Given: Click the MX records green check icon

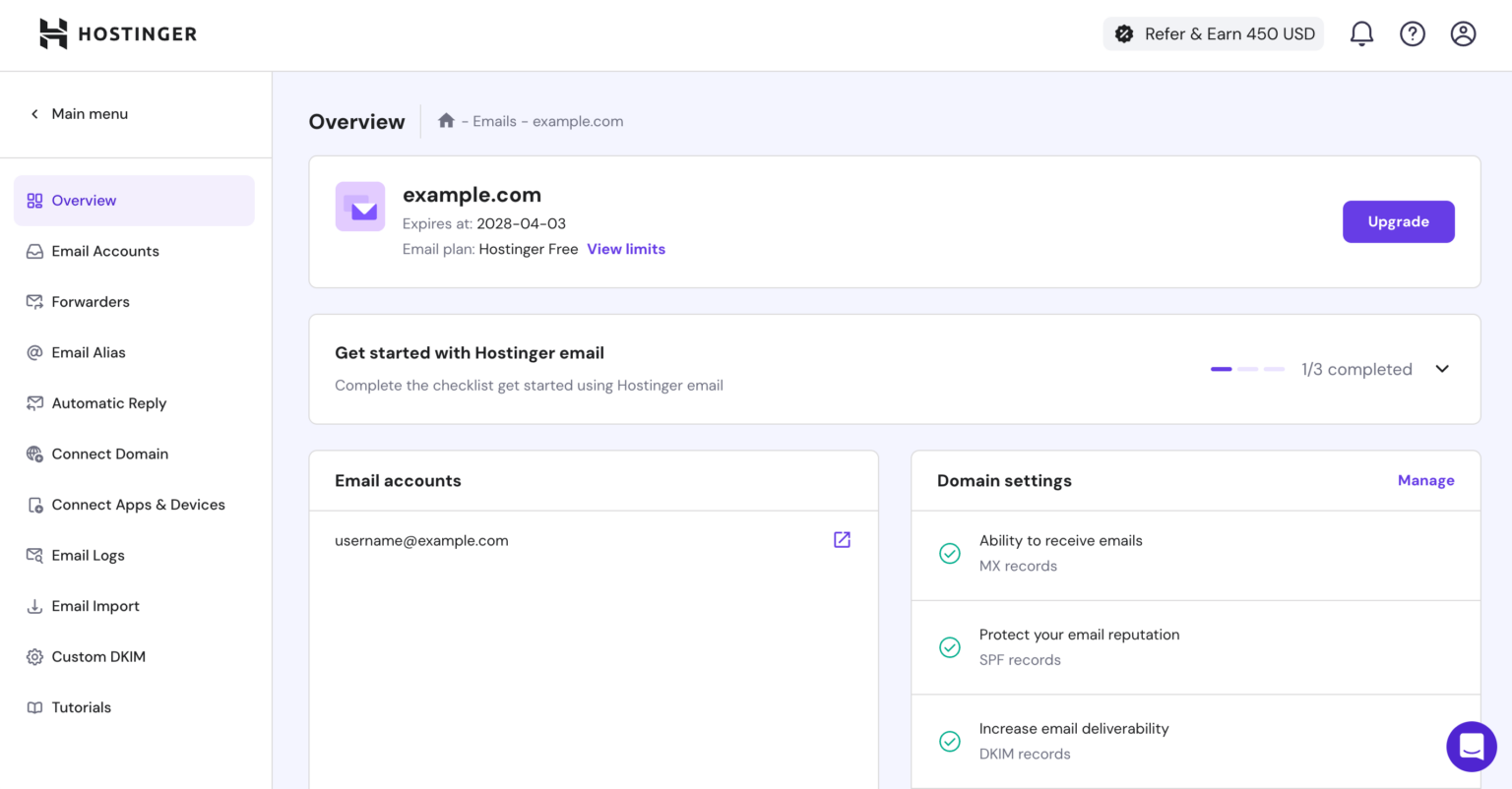Looking at the screenshot, I should point(950,553).
